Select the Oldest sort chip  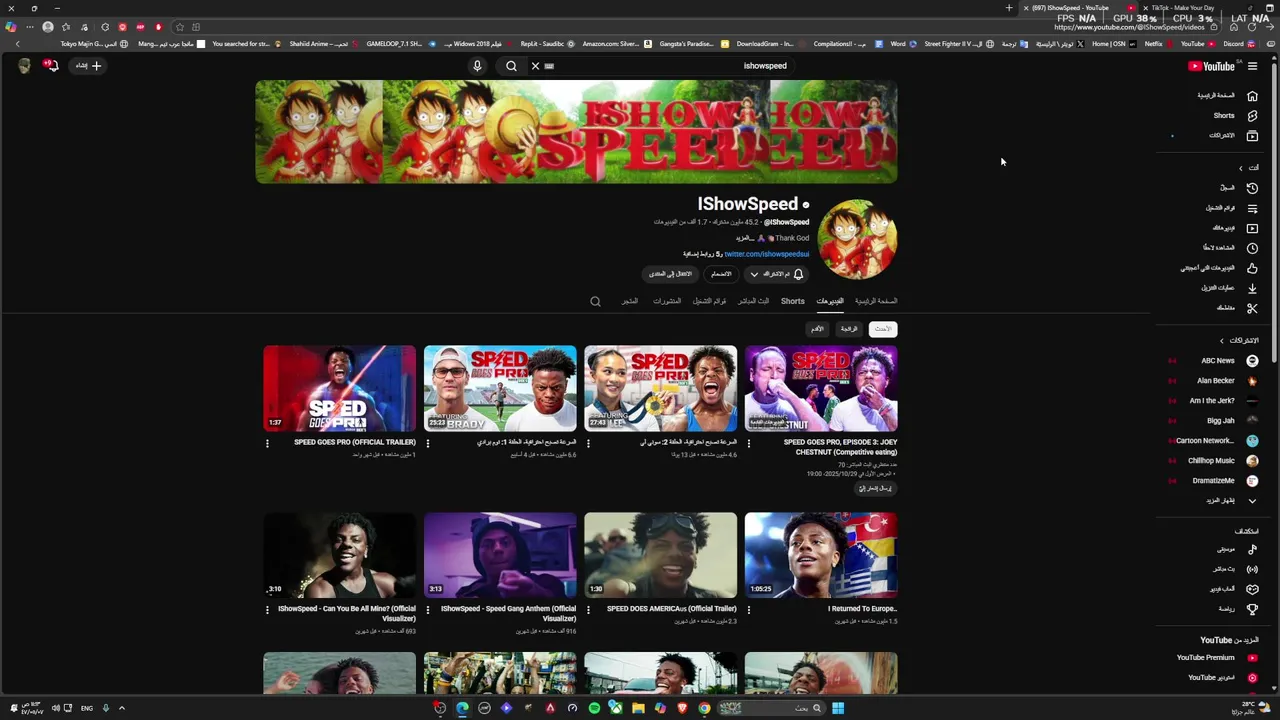pyautogui.click(x=817, y=329)
